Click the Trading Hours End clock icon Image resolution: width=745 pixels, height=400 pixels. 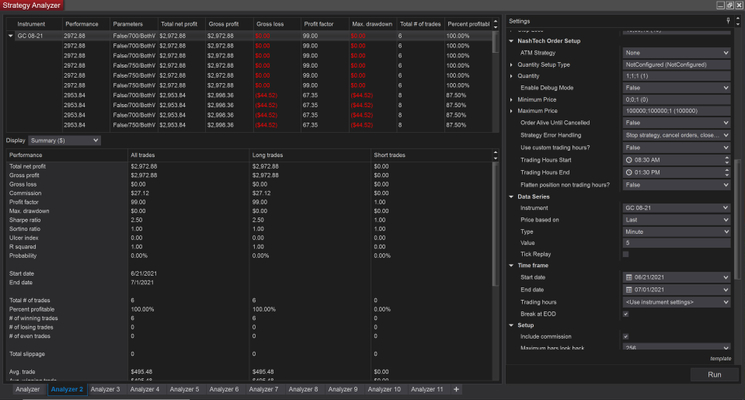click(x=627, y=172)
